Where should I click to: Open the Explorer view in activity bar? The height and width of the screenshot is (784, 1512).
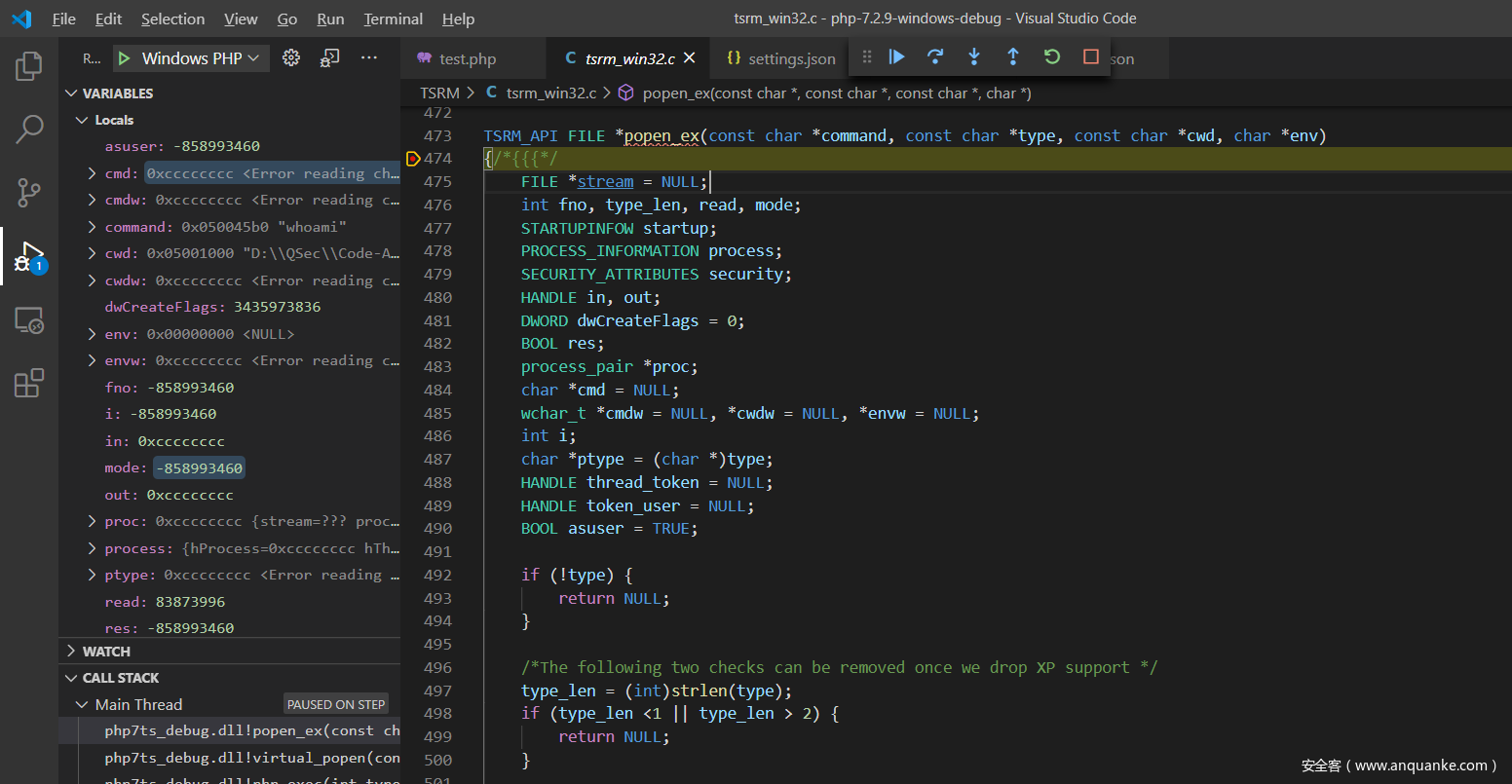point(29,66)
